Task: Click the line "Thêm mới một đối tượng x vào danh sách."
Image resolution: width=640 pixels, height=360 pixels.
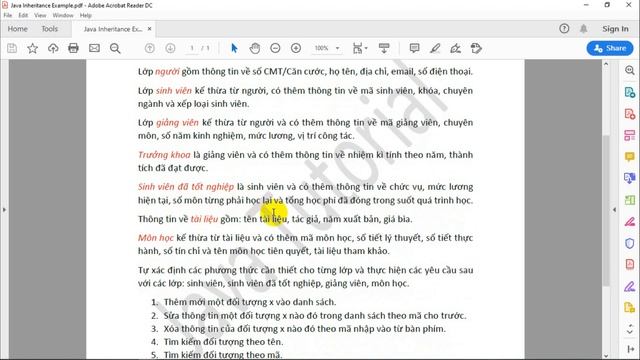Action: point(250,302)
